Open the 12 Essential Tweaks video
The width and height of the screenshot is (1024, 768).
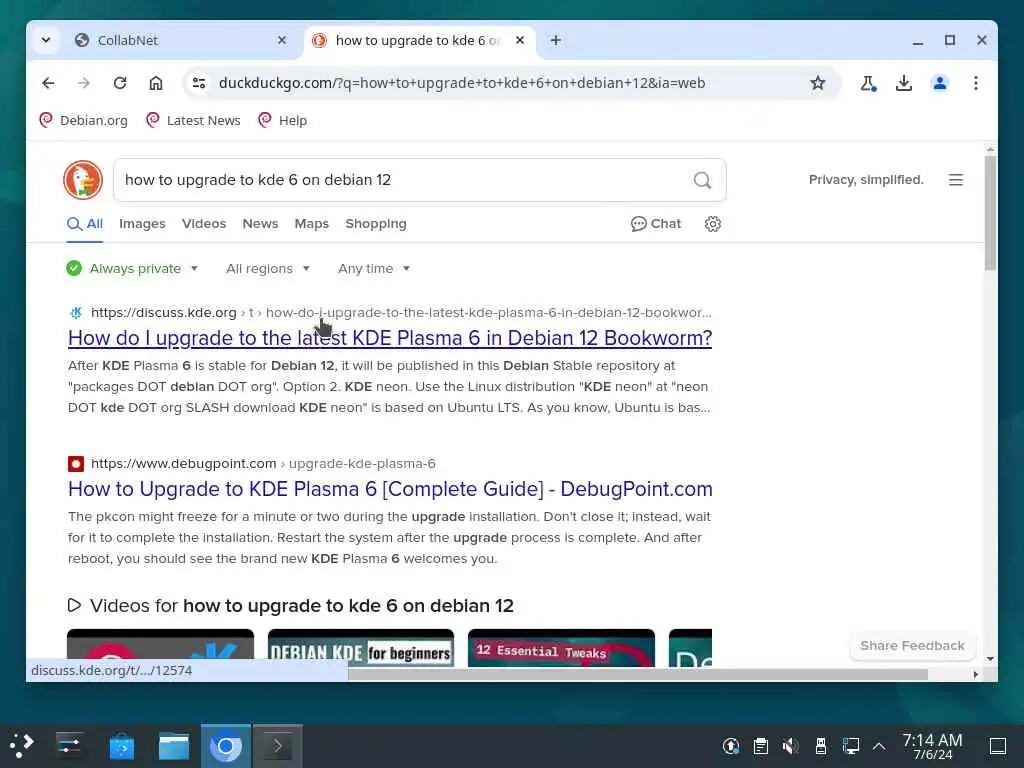[x=562, y=647]
